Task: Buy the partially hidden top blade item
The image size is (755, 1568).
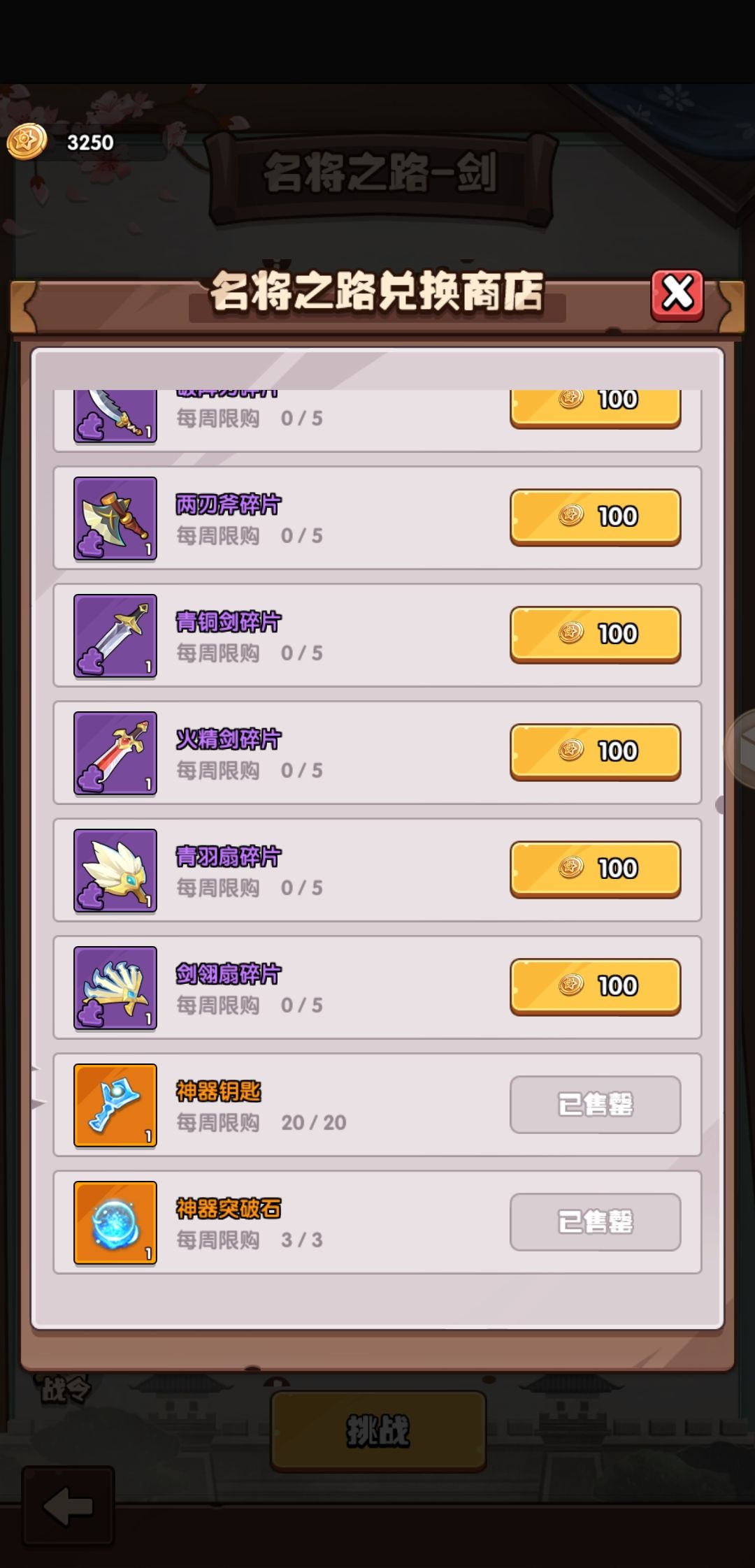Action: click(x=596, y=408)
